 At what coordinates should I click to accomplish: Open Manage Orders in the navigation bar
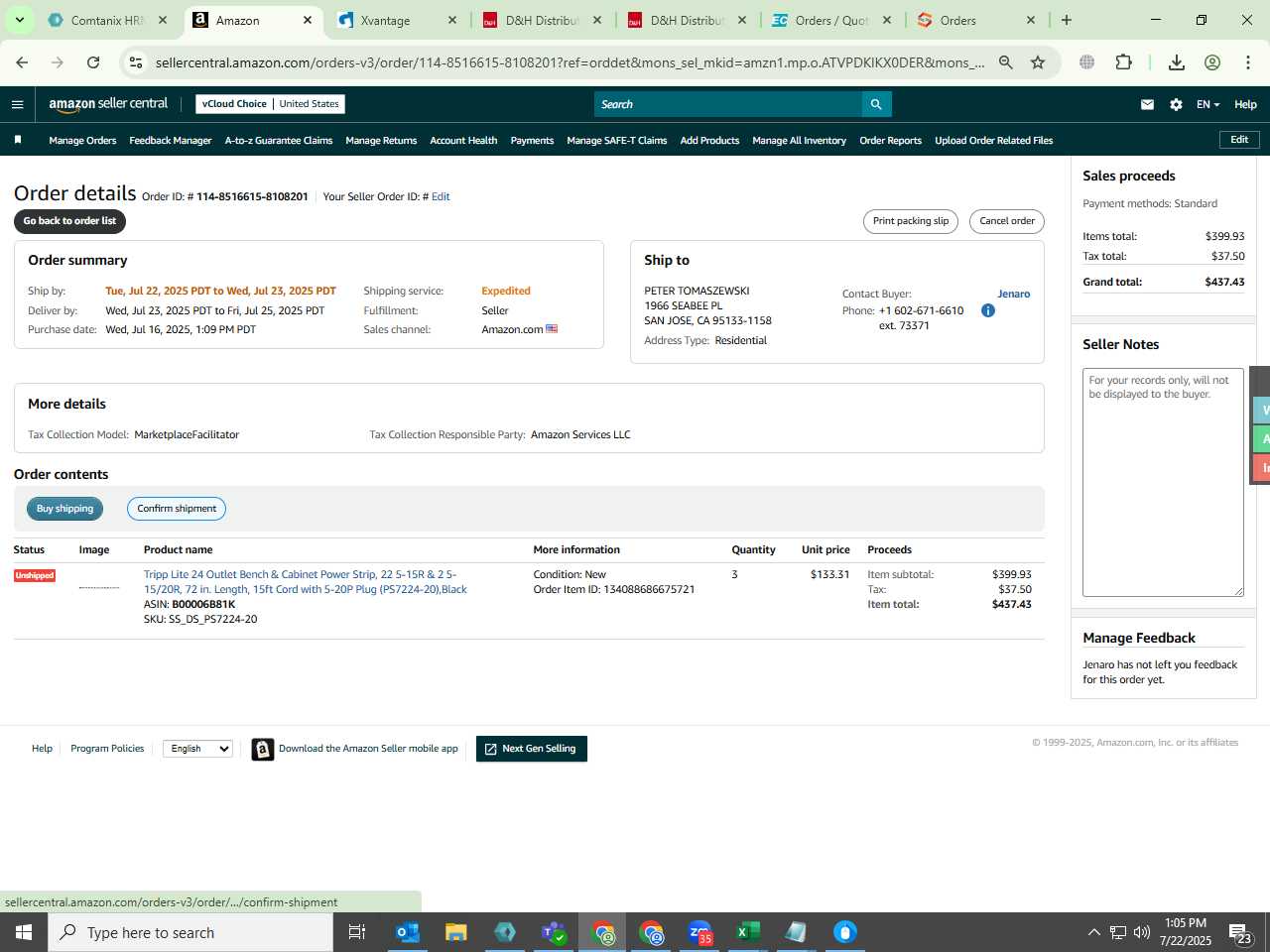[82, 140]
